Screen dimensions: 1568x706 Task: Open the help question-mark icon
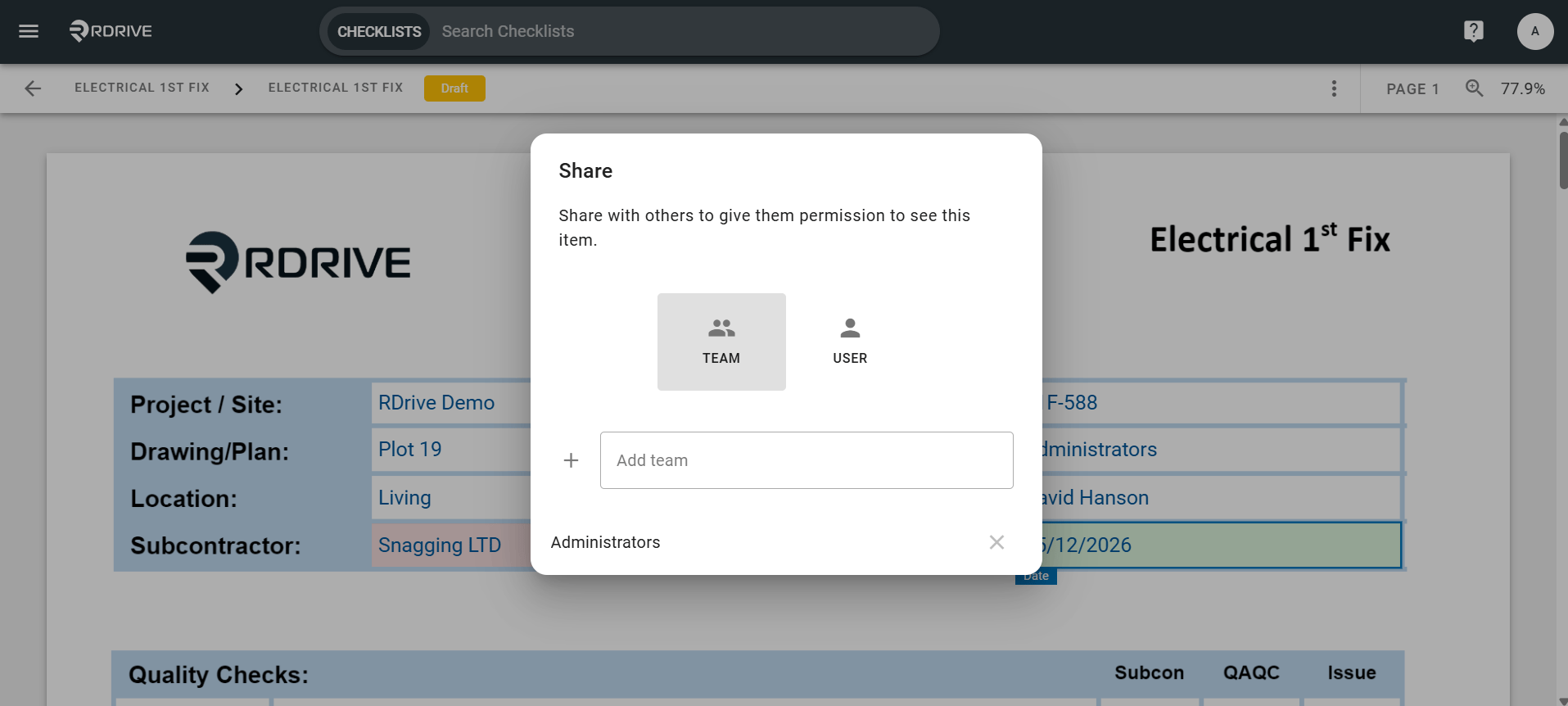[1473, 31]
